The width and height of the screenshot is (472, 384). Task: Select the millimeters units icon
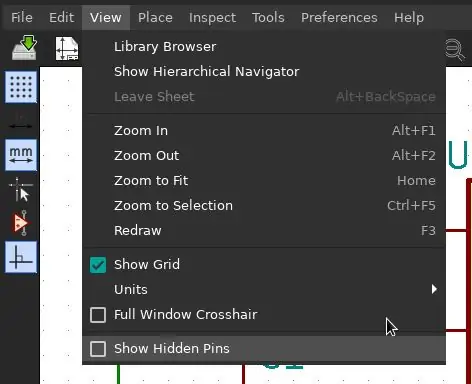21,155
